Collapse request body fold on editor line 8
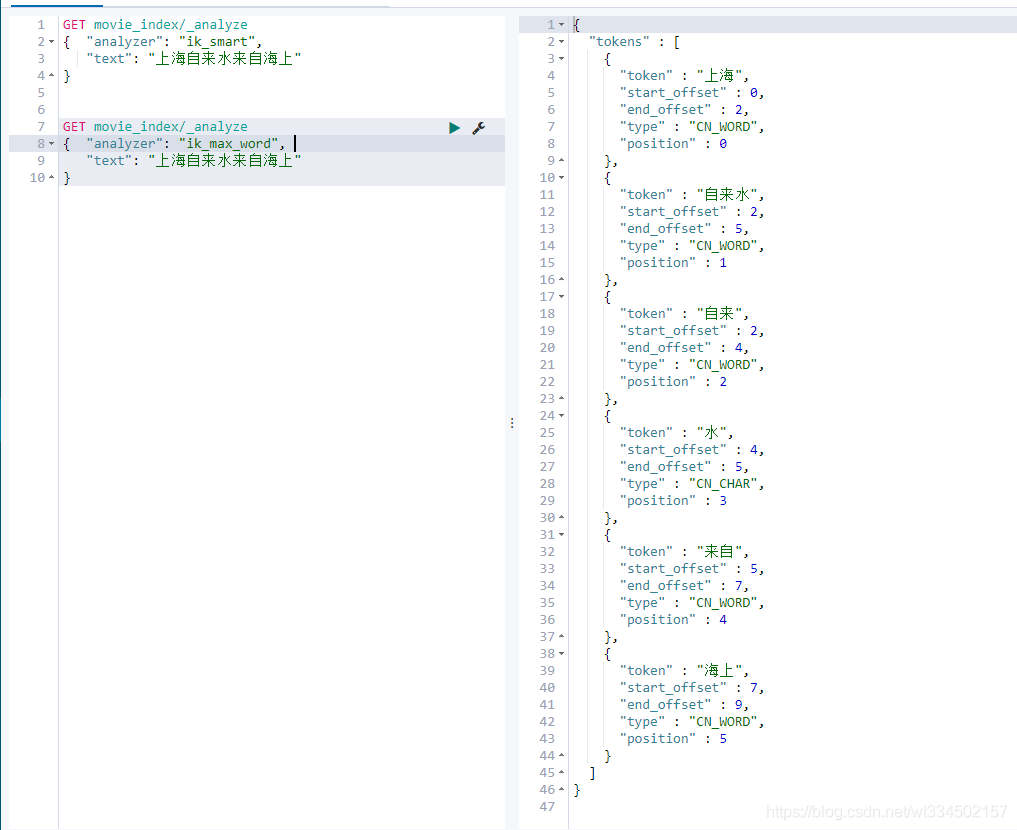 pos(51,144)
